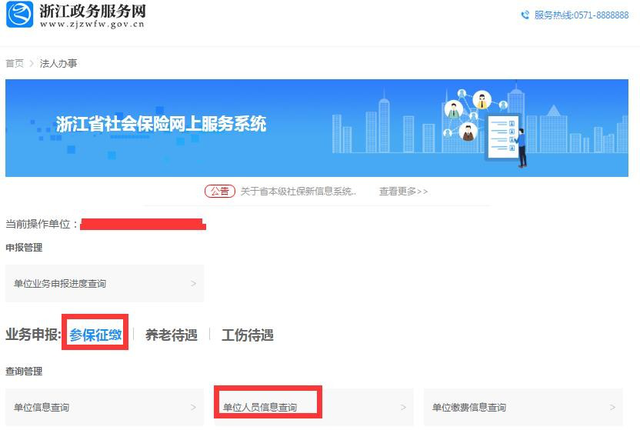This screenshot has width=640, height=430.
Task: Open the 法人办事 breadcrumb
Action: pyautogui.click(x=58, y=63)
